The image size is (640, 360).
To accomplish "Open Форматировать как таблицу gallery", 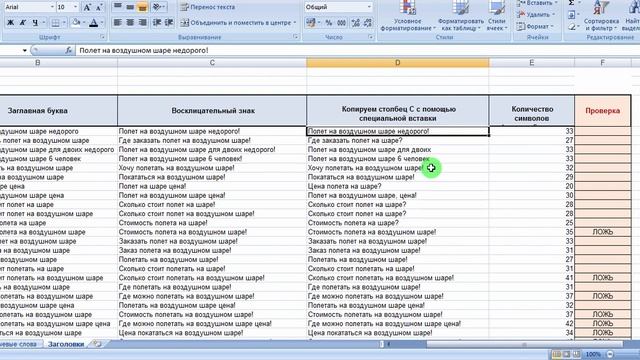I will [x=460, y=16].
